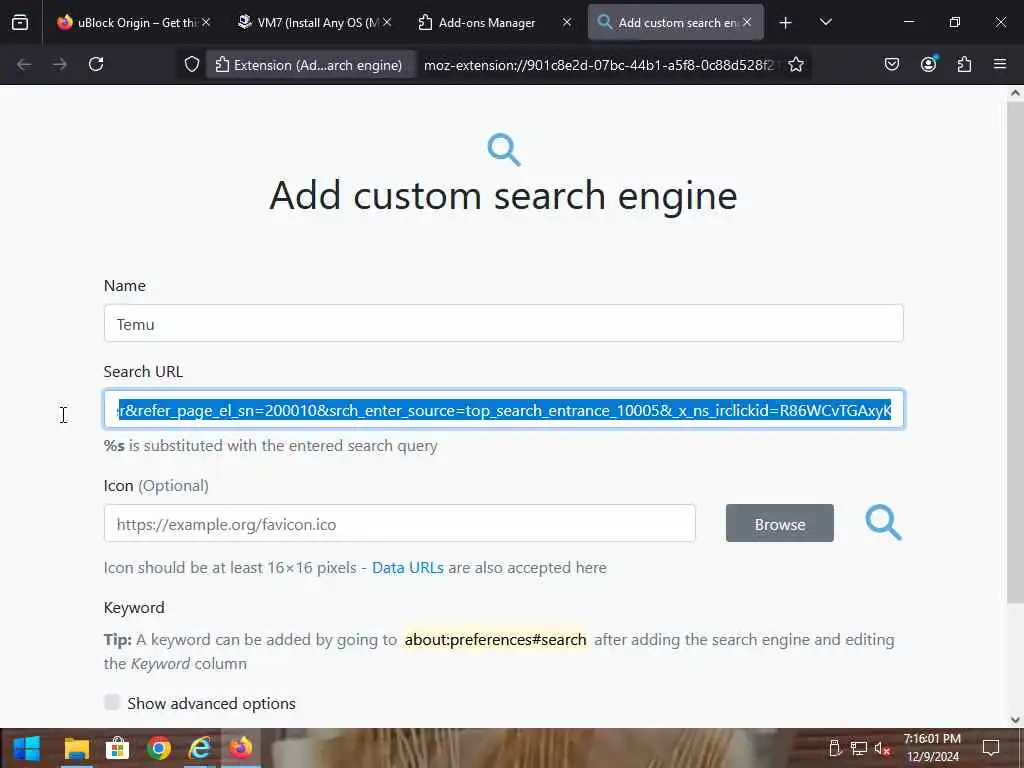
Task: Open File Explorer from the taskbar
Action: point(76,748)
